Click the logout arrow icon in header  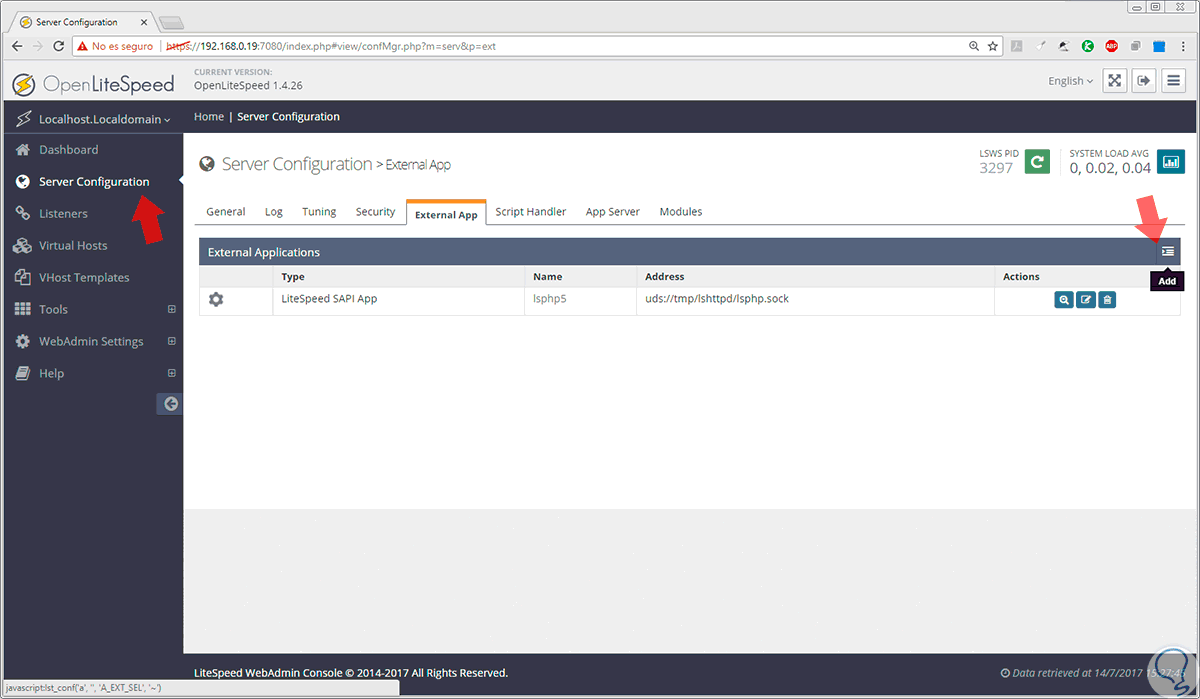coord(1145,81)
